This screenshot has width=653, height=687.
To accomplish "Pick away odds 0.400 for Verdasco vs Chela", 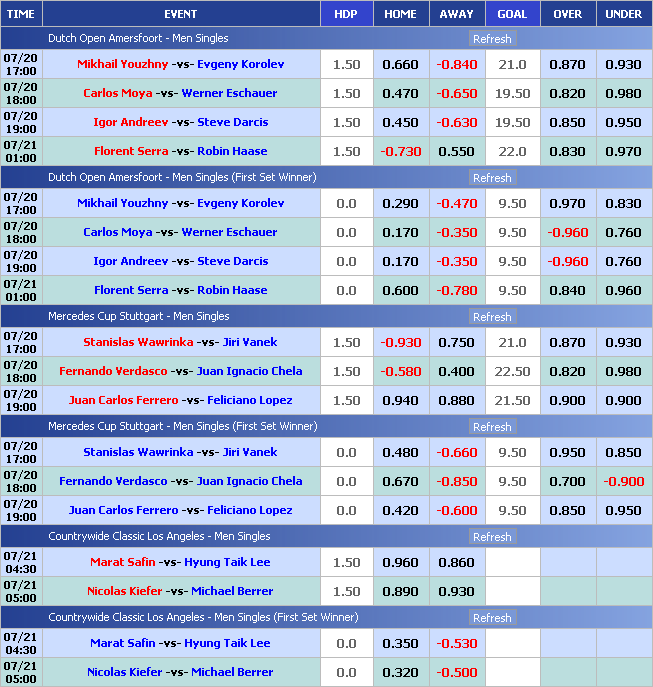I will 456,372.
